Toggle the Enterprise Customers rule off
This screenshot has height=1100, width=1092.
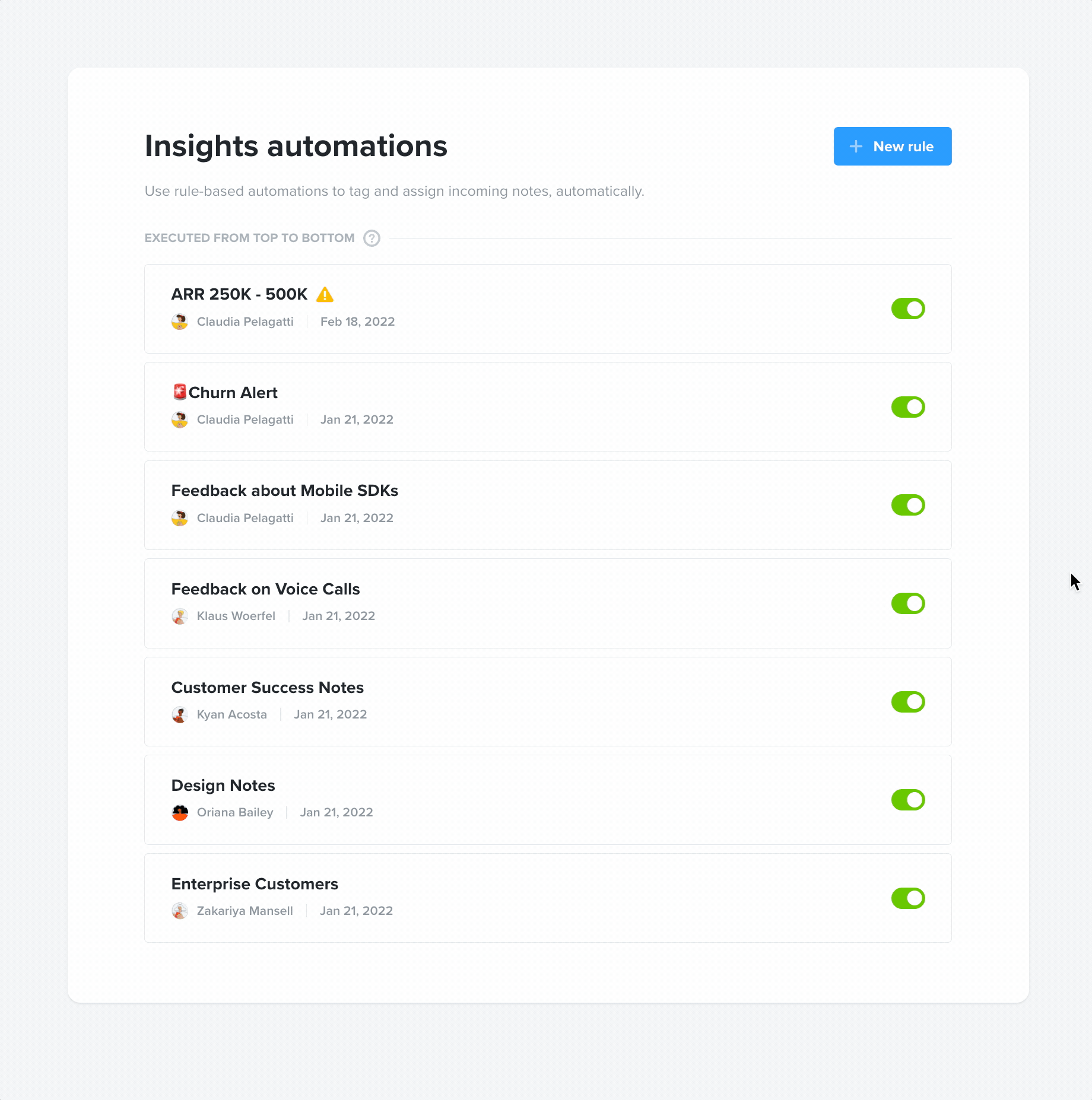[x=908, y=898]
